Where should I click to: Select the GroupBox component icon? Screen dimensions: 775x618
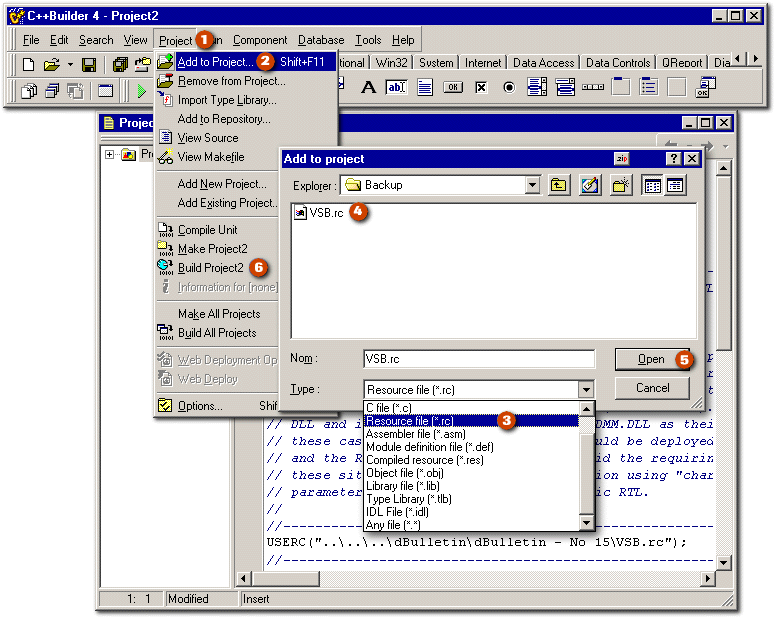[621, 88]
